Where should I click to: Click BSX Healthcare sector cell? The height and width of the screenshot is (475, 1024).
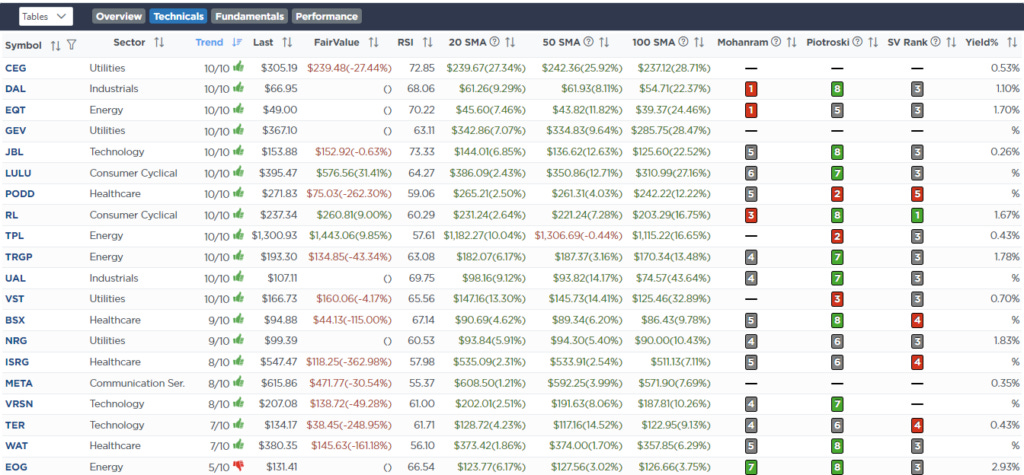pos(115,320)
